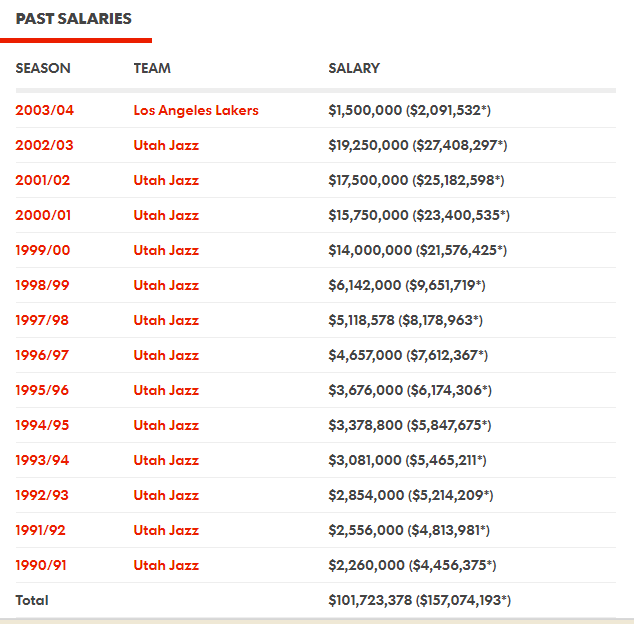Click Utah Jazz next to 2000/01

click(x=166, y=215)
